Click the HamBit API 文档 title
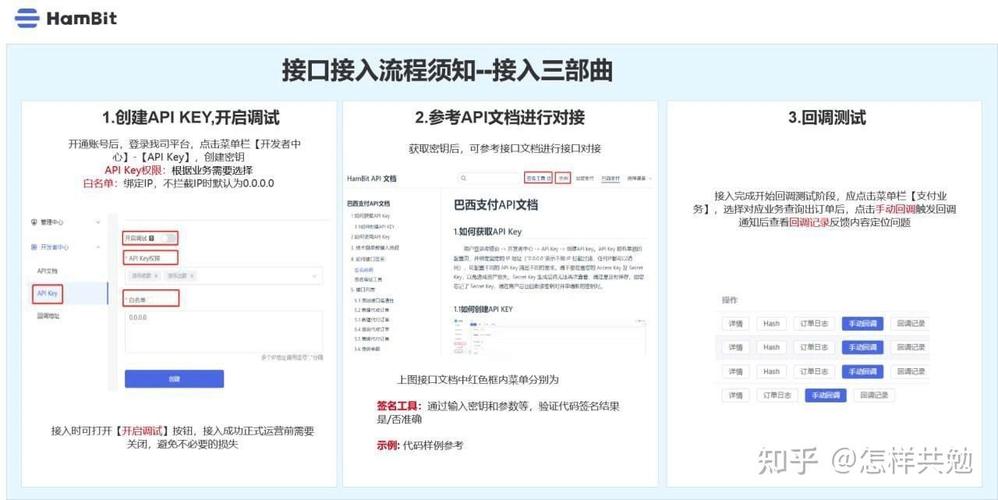The width and height of the screenshot is (998, 500). point(372,179)
